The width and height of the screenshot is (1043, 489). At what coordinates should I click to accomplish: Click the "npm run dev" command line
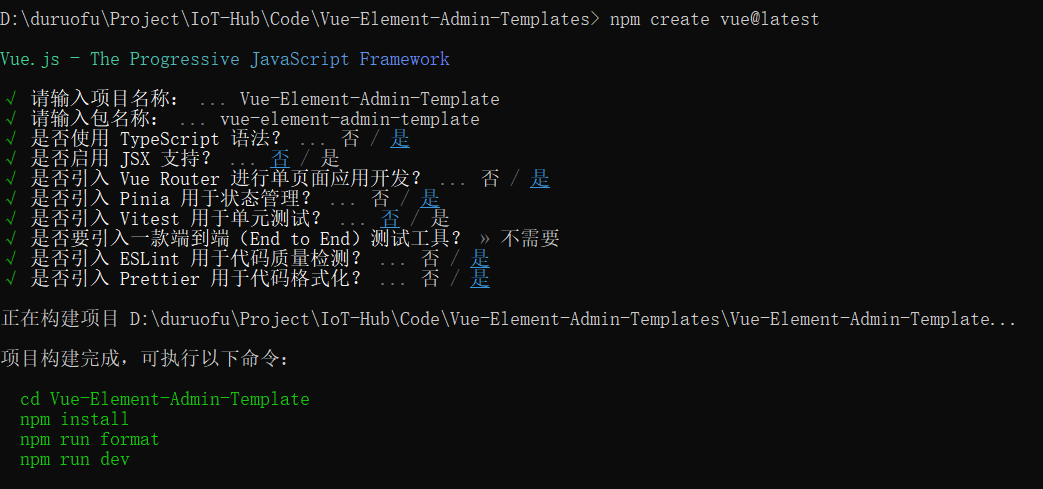(x=75, y=459)
